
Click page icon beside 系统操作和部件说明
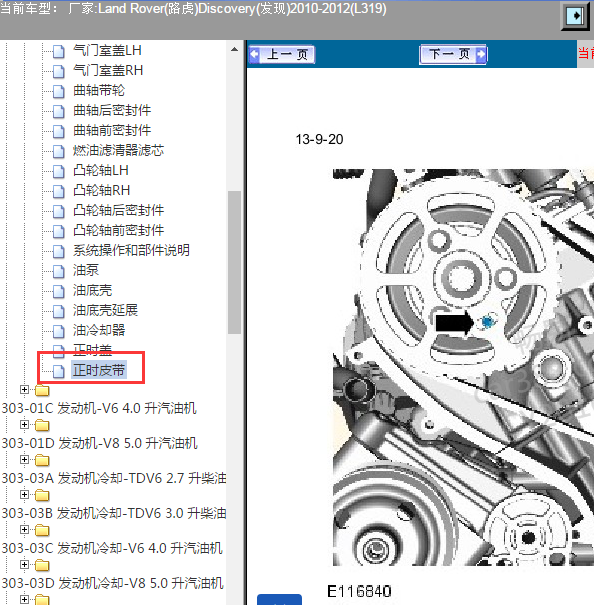click(58, 252)
